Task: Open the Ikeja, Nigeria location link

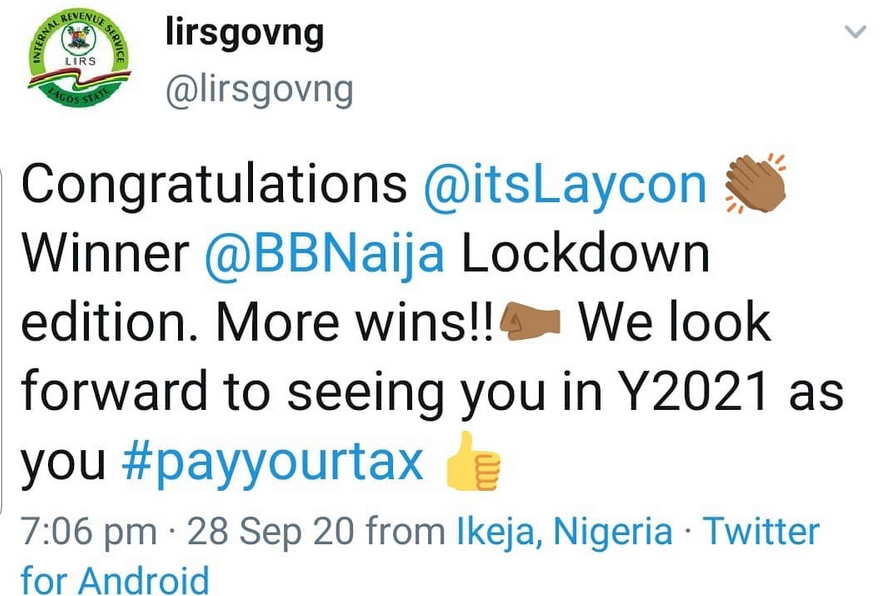Action: pos(564,532)
